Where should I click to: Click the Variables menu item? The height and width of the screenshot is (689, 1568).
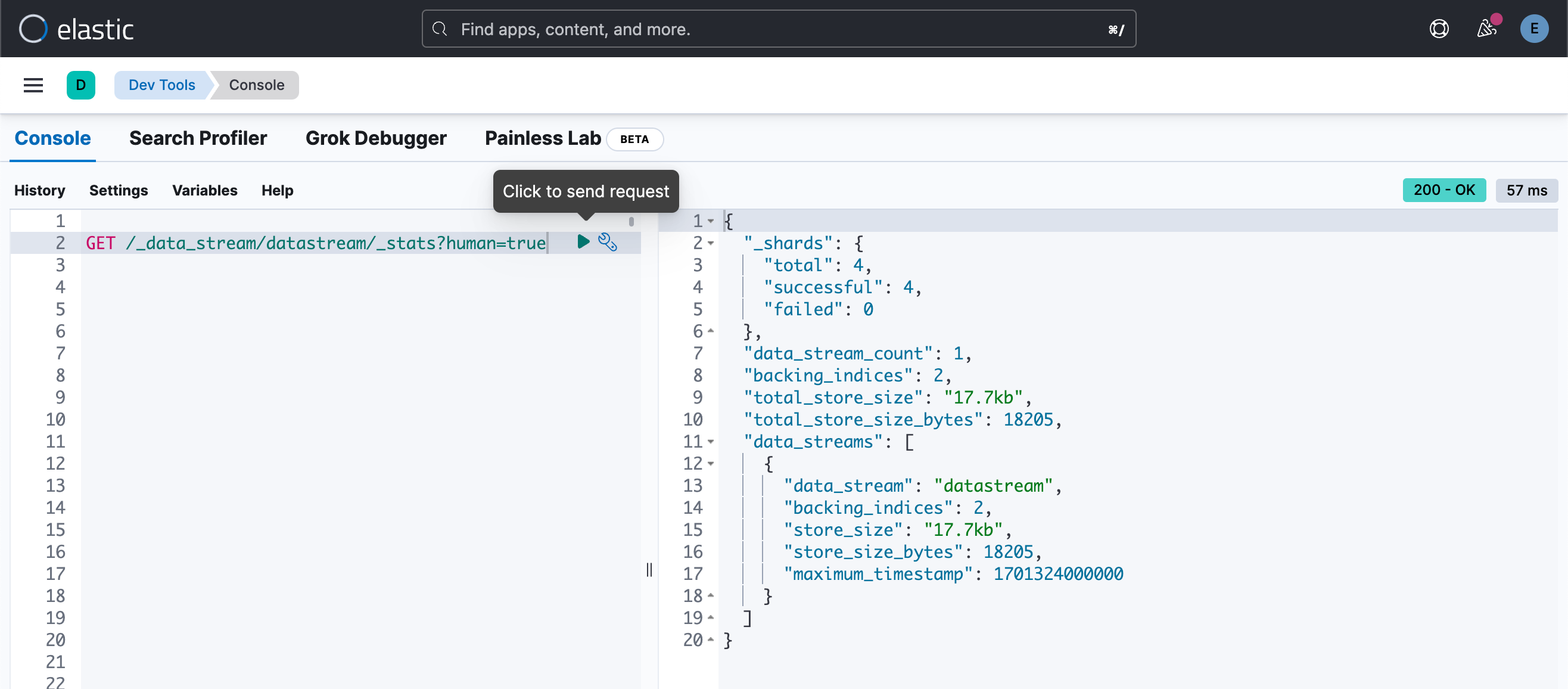[204, 189]
